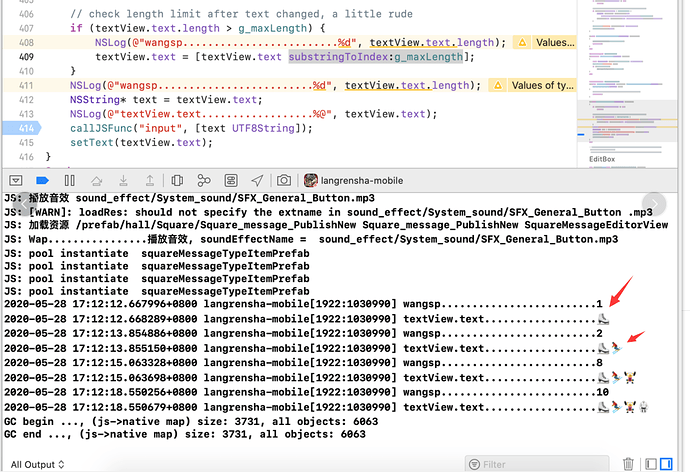Screen dimensions: 690x472
Task: Click substringToIndex:g_maxLength in line 409
Action: pos(376,57)
